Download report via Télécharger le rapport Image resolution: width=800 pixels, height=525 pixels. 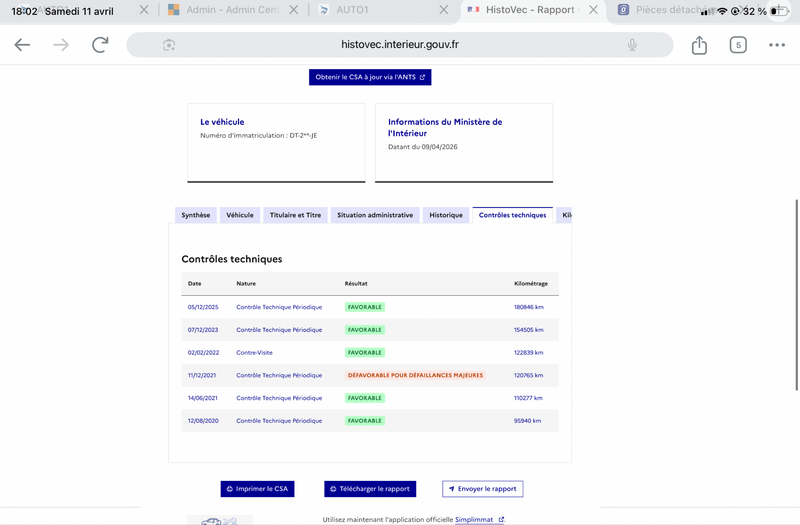370,489
